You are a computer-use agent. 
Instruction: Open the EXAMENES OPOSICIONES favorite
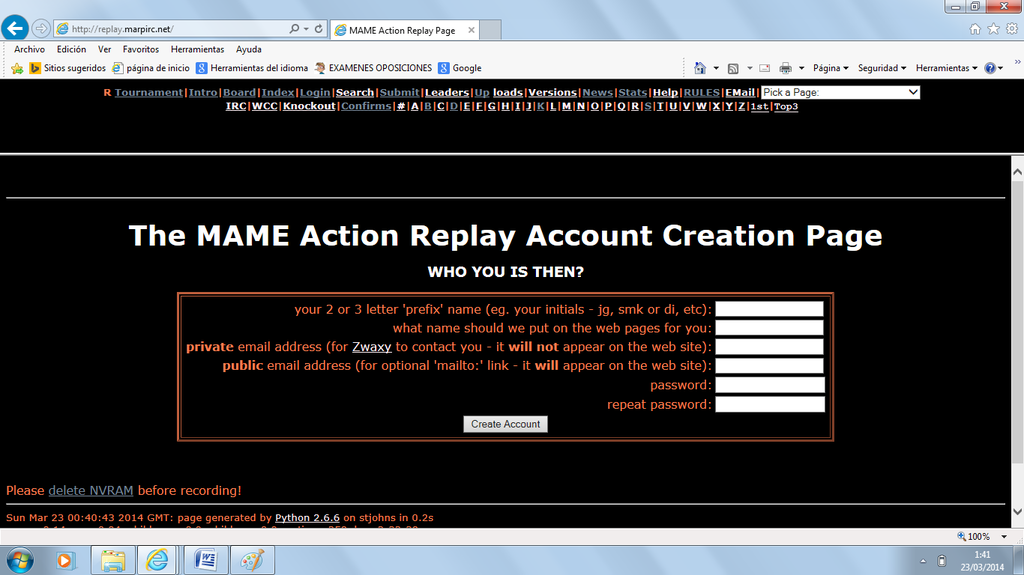coord(373,68)
